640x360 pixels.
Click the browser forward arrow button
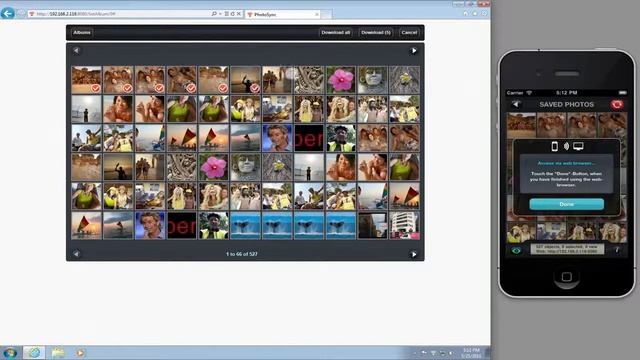click(20, 13)
